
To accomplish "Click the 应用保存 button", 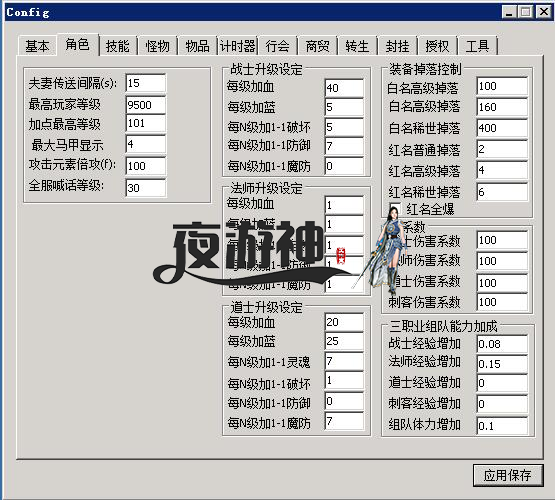I will (508, 475).
